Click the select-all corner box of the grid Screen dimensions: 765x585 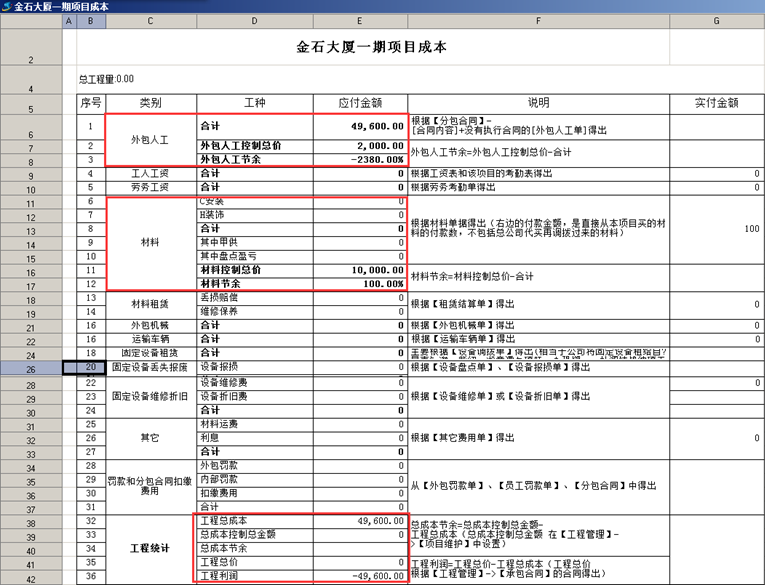[x=30, y=21]
